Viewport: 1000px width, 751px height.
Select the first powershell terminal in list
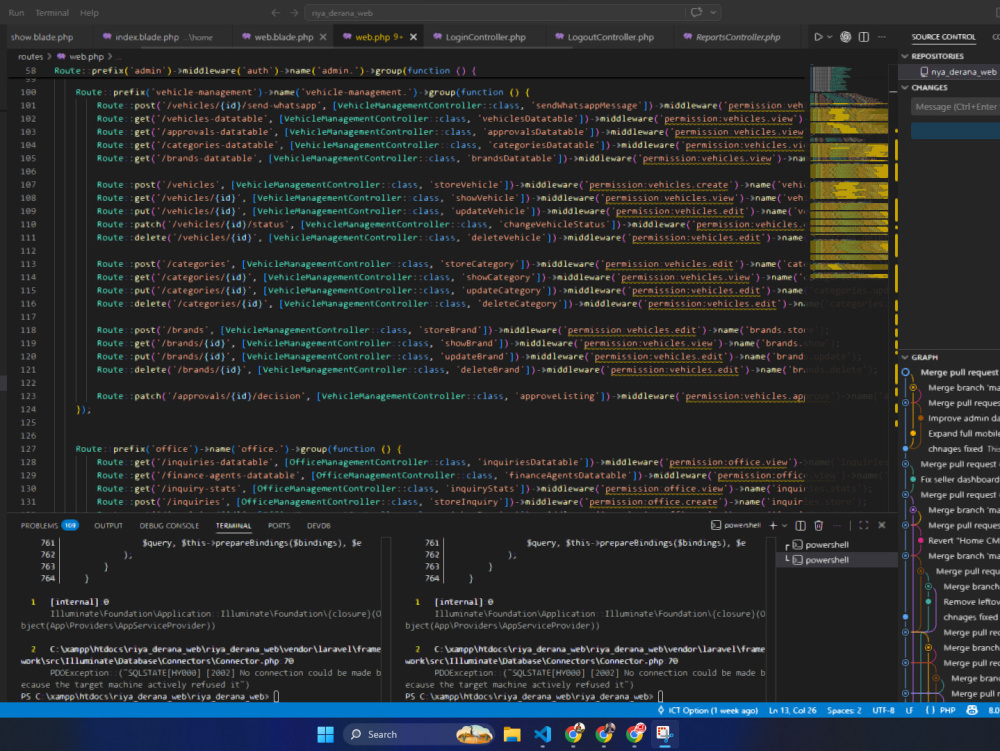point(837,544)
